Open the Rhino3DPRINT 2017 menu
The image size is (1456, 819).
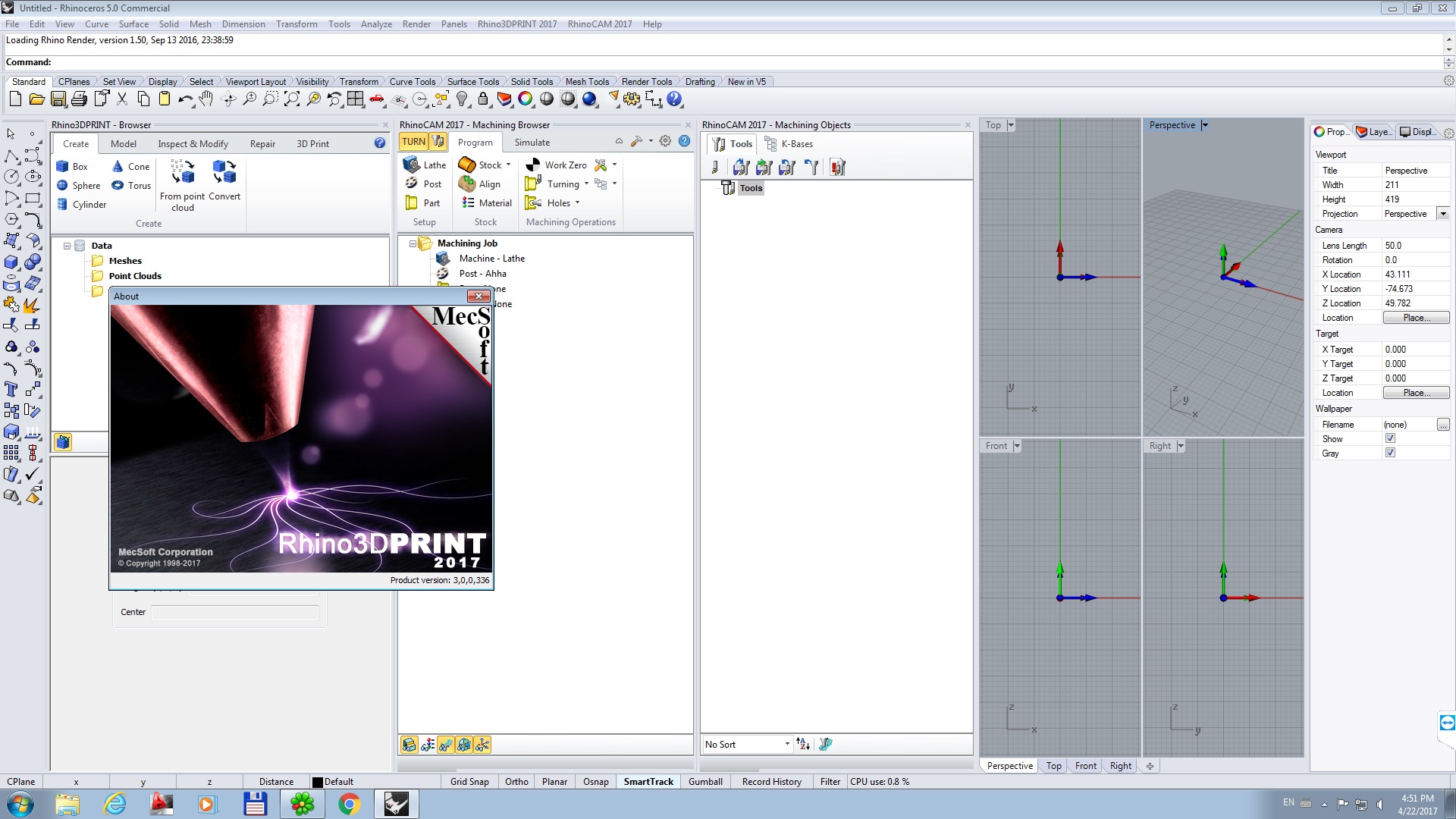click(516, 24)
